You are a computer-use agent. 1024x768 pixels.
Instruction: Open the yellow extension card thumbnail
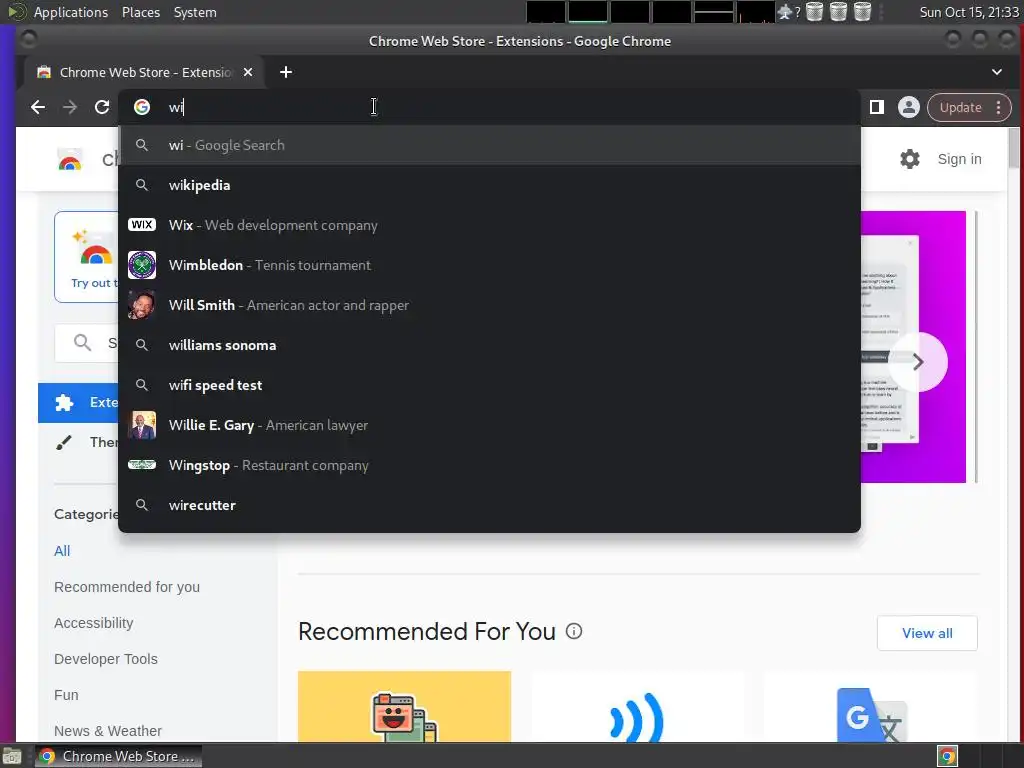pyautogui.click(x=404, y=707)
